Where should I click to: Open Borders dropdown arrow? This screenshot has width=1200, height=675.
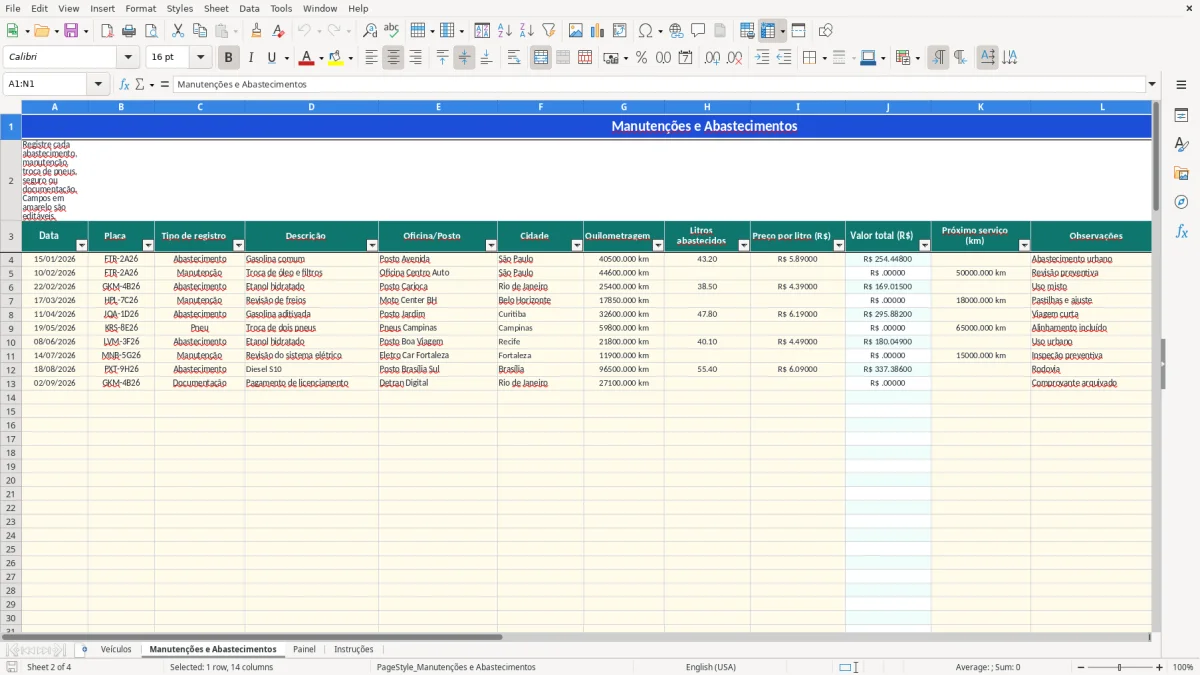coord(824,58)
